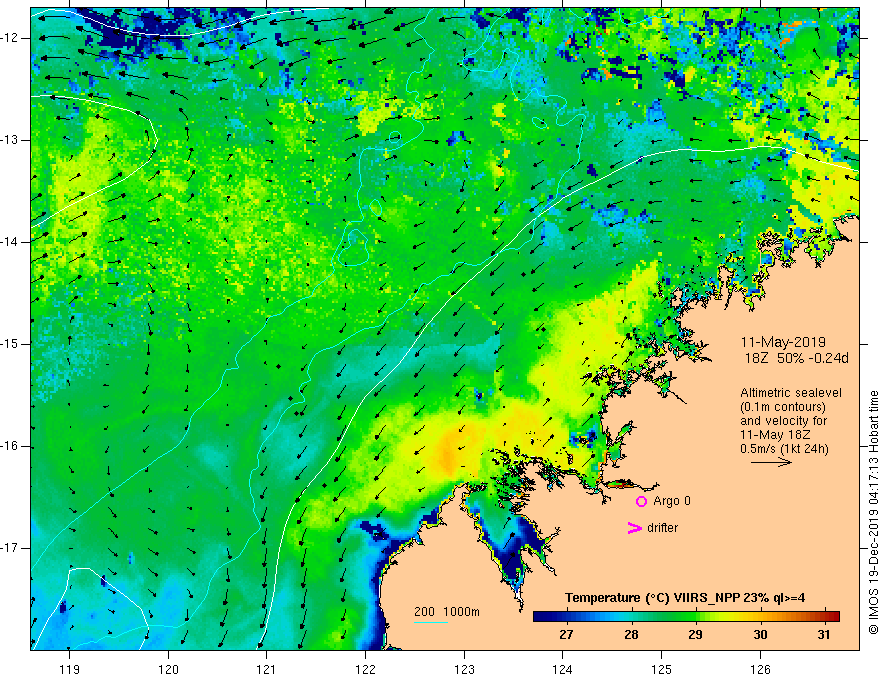Click the magenta drifter arrow symbol
880x680 pixels.
pos(634,528)
